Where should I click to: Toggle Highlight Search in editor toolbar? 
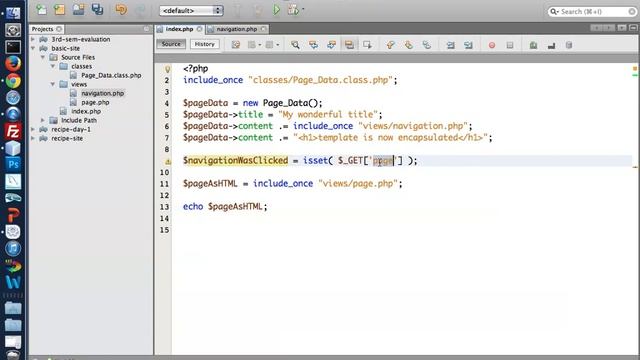coord(349,45)
